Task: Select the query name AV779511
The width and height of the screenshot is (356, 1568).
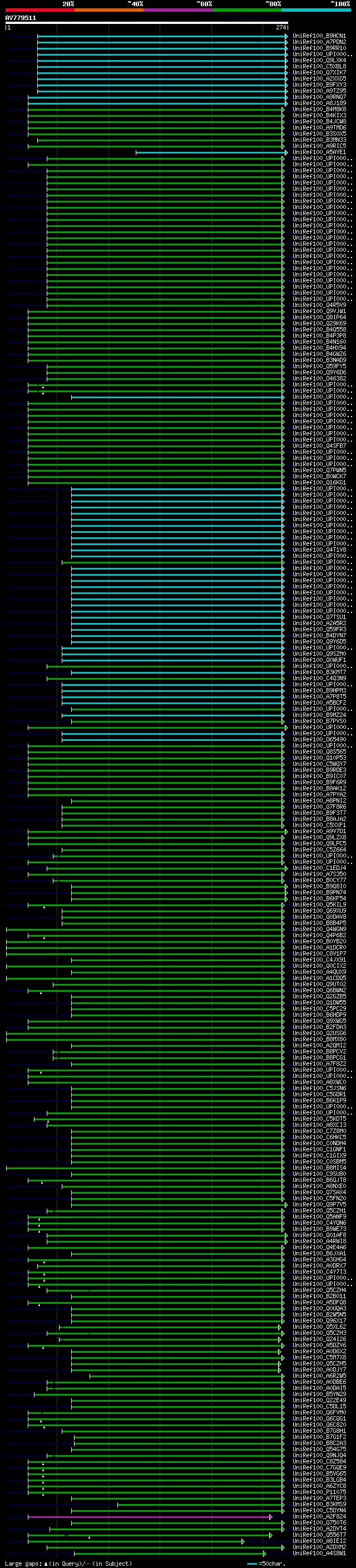Action: [21, 18]
